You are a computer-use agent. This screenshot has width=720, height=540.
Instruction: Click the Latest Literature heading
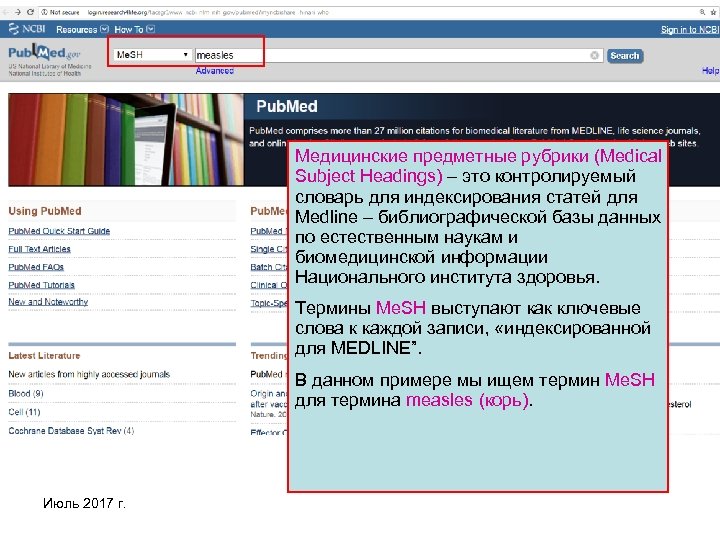coord(44,356)
